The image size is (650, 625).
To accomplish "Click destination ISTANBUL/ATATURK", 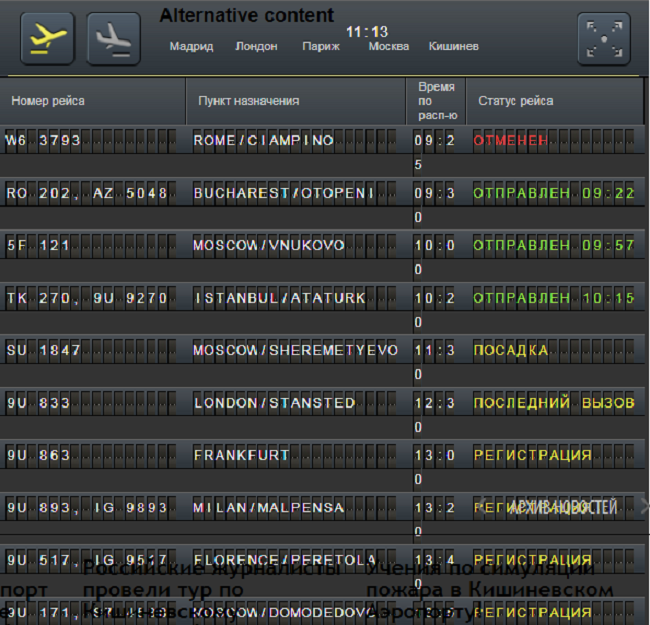I will [x=280, y=298].
